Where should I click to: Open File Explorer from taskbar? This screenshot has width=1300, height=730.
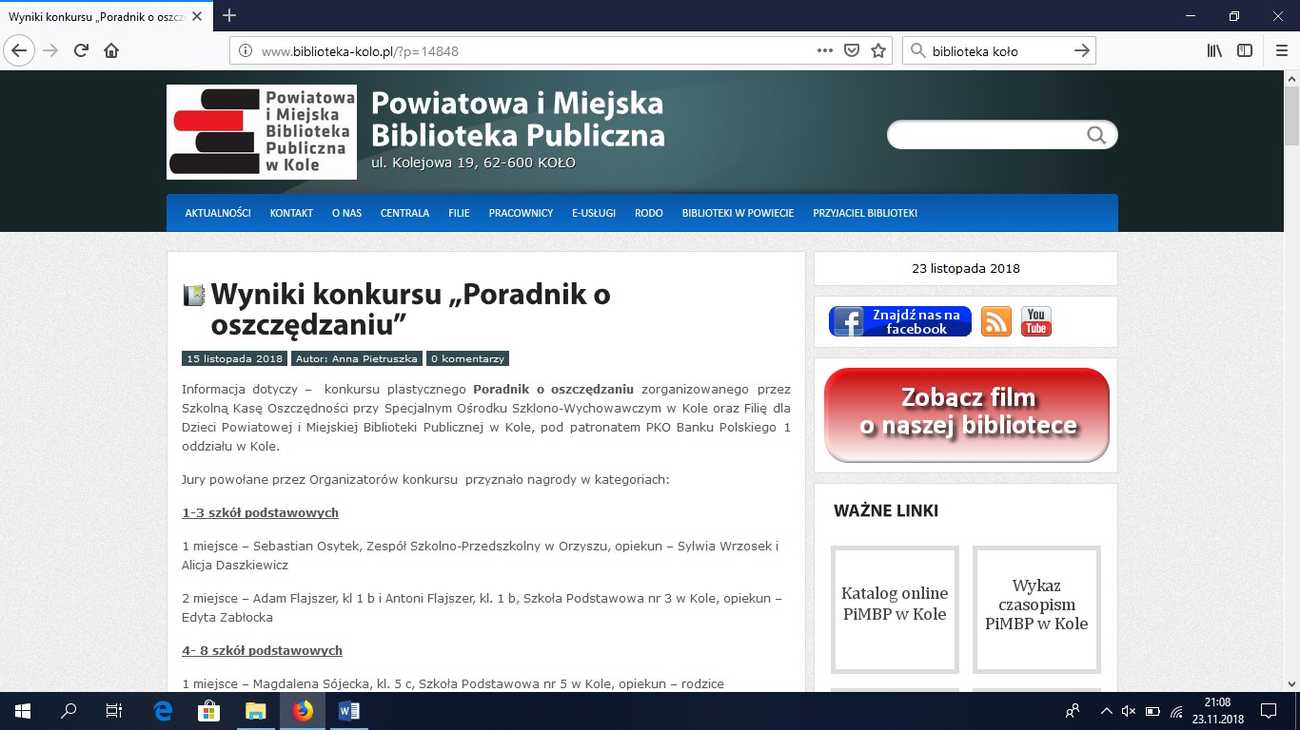[256, 711]
